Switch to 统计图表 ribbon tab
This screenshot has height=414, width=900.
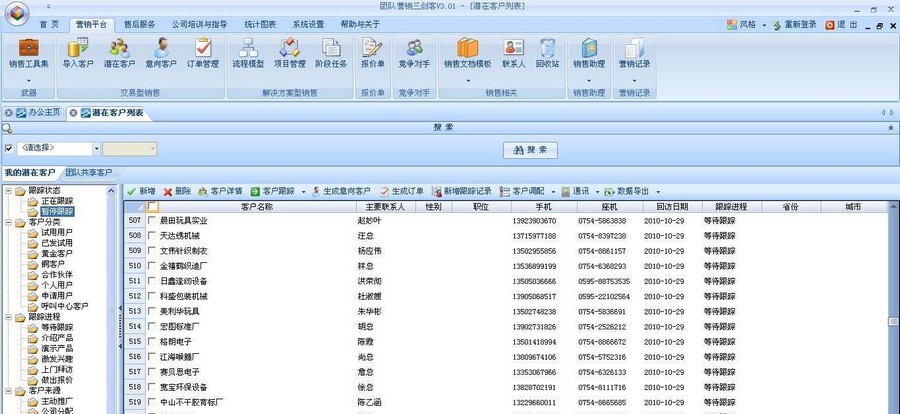tap(260, 25)
